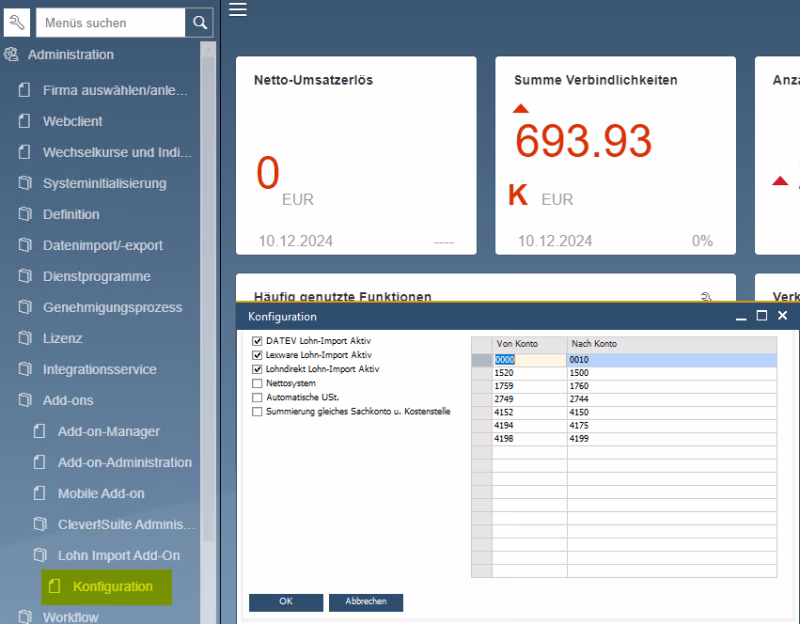Open the hamburger menu icon
The image size is (800, 624).
point(237,10)
